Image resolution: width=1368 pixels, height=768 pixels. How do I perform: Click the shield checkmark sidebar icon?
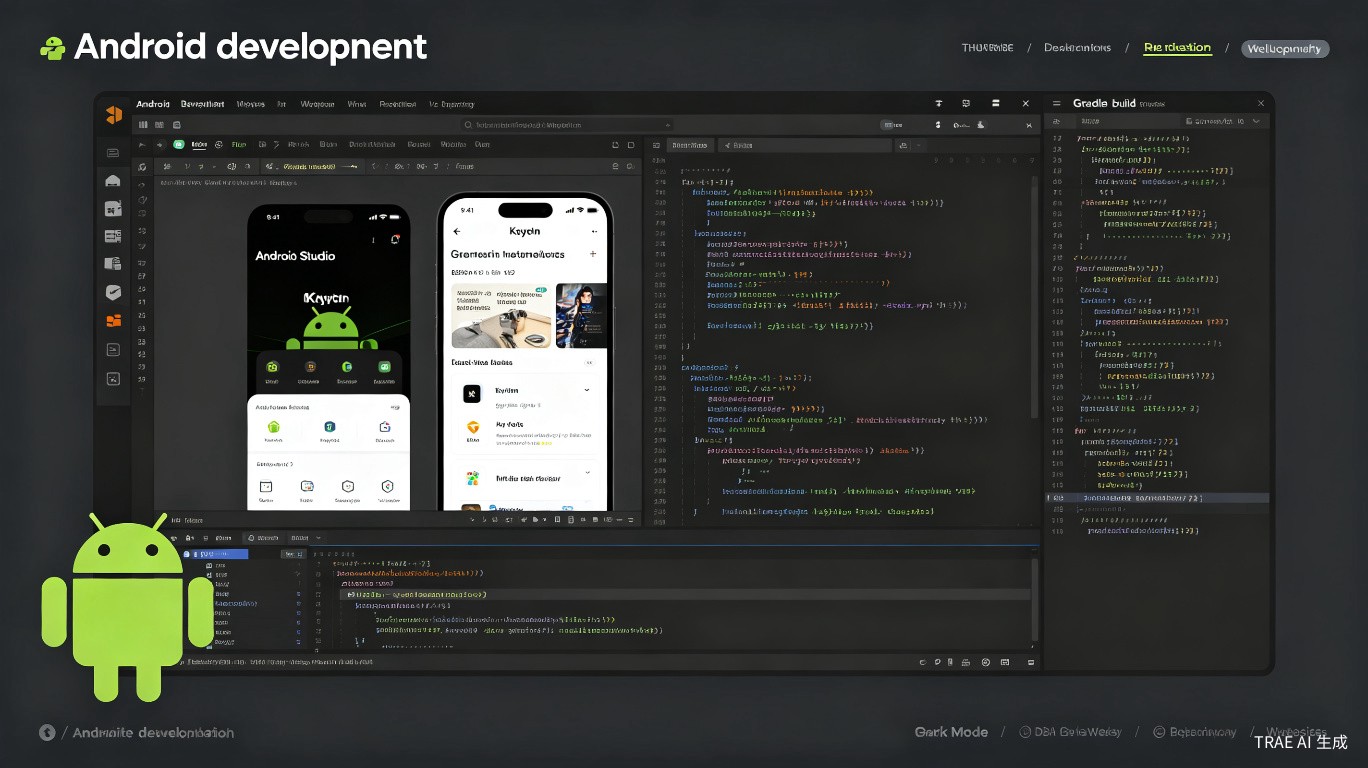point(113,293)
